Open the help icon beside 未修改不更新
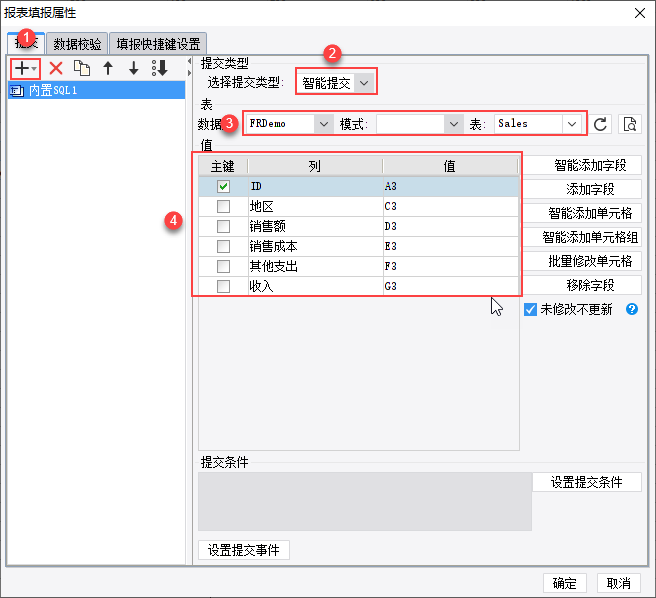Viewport: 656px width, 598px height. pos(632,309)
